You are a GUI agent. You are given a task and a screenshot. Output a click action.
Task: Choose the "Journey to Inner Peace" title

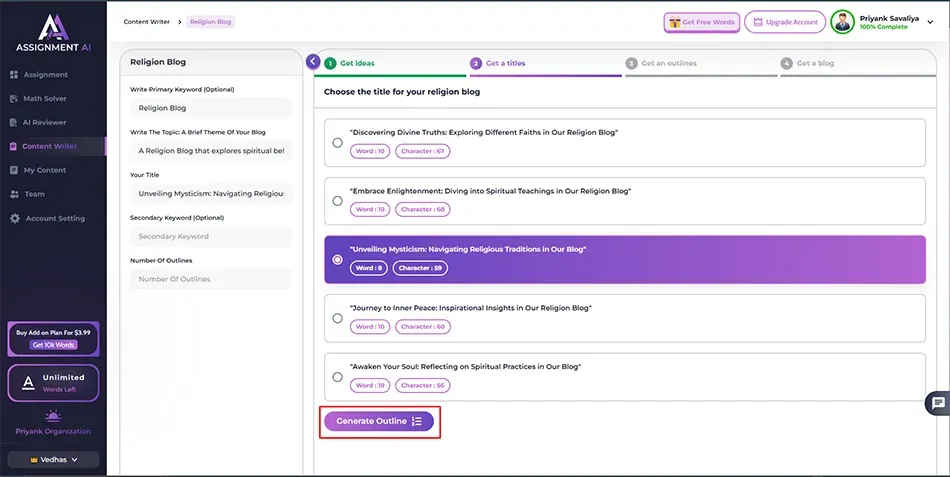[338, 318]
